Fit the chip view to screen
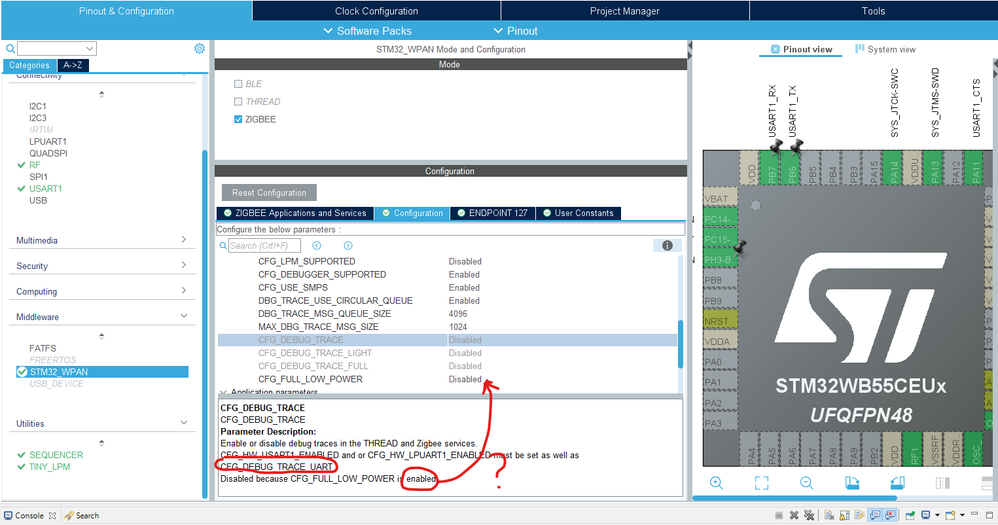This screenshot has width=998, height=525. (x=761, y=483)
